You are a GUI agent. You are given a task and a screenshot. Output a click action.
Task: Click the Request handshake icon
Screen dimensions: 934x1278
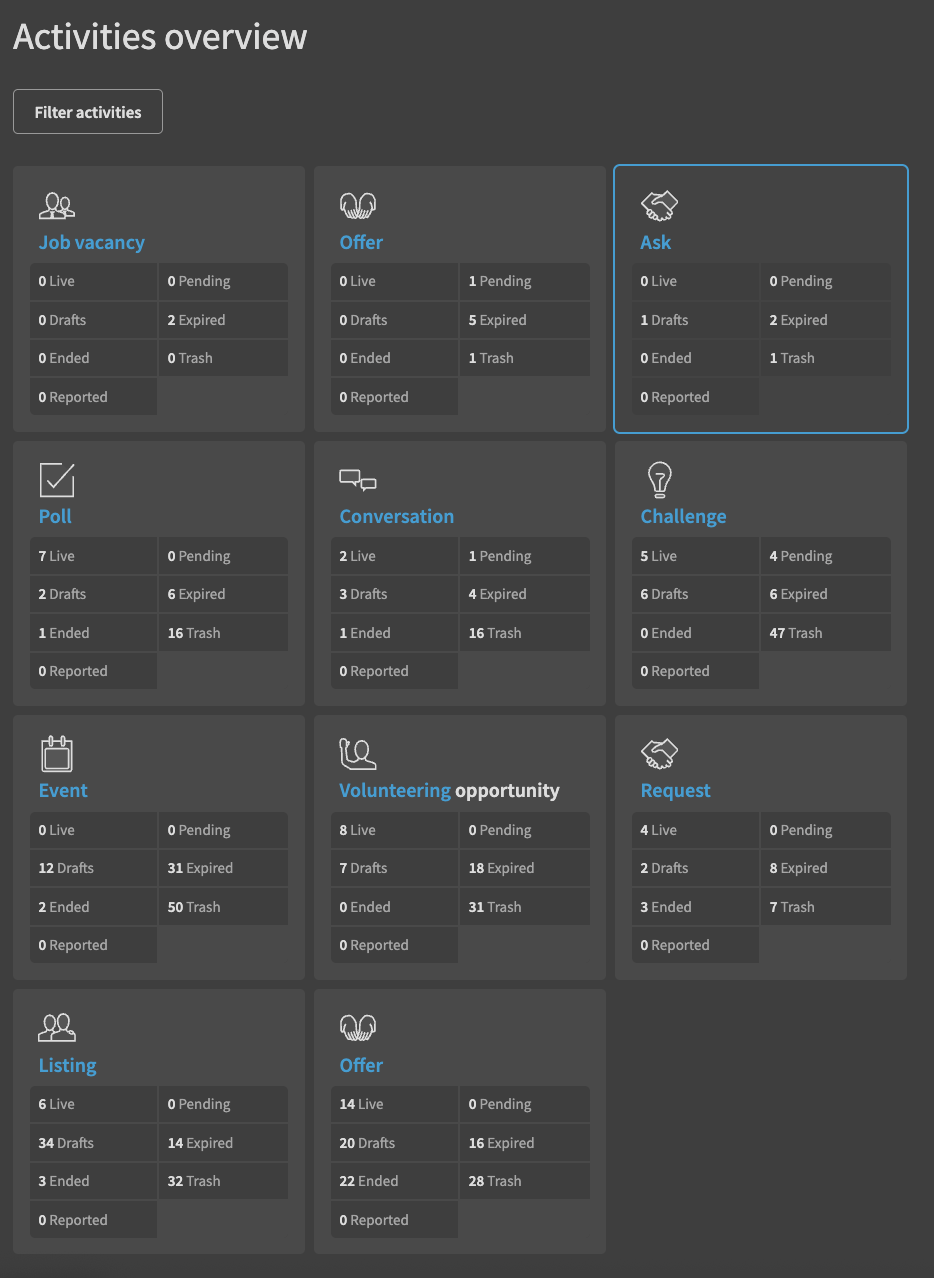tap(659, 754)
